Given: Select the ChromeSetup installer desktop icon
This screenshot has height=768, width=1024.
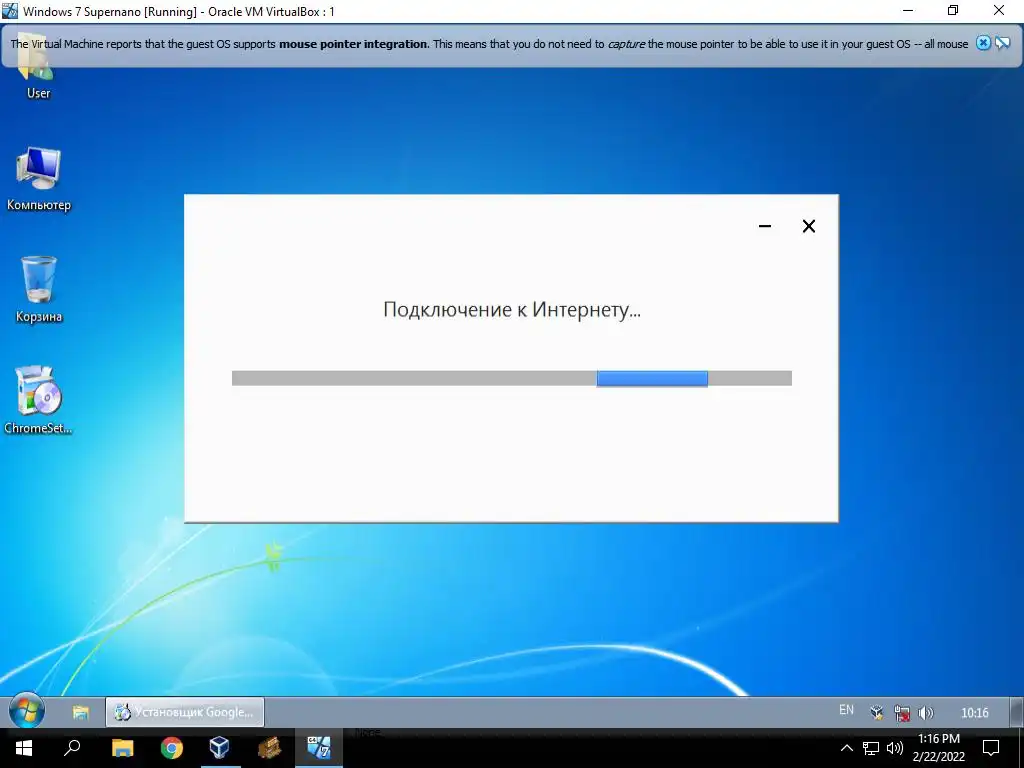Looking at the screenshot, I should pyautogui.click(x=39, y=400).
